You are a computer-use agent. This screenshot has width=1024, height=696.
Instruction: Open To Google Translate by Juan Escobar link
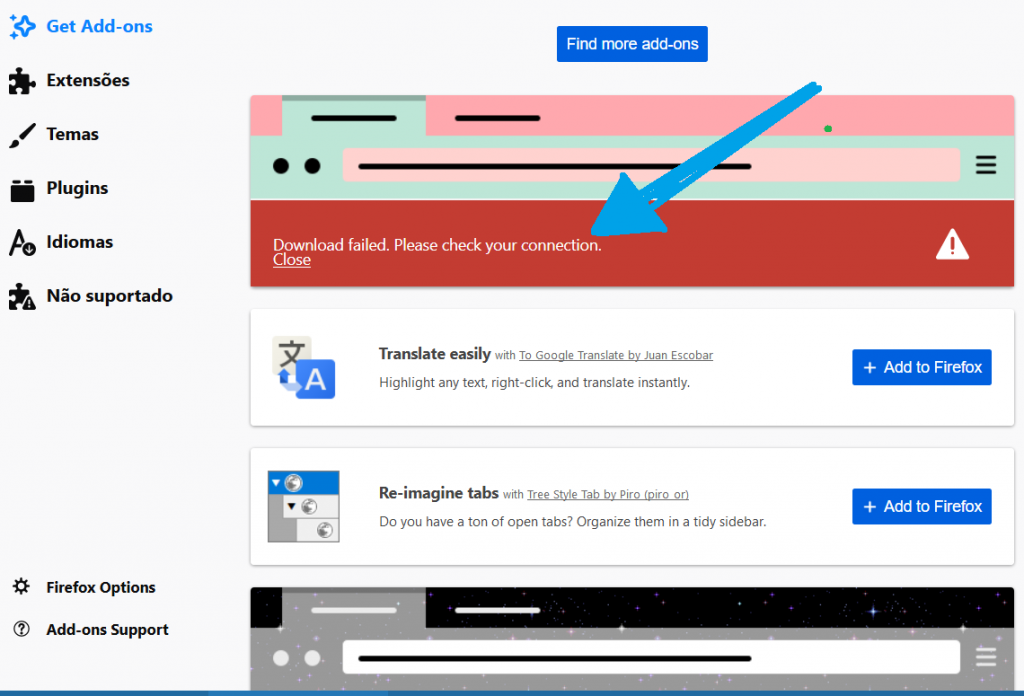[616, 355]
